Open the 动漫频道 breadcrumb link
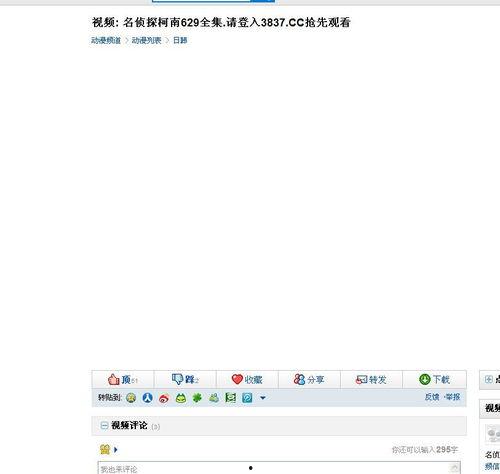 [x=106, y=40]
